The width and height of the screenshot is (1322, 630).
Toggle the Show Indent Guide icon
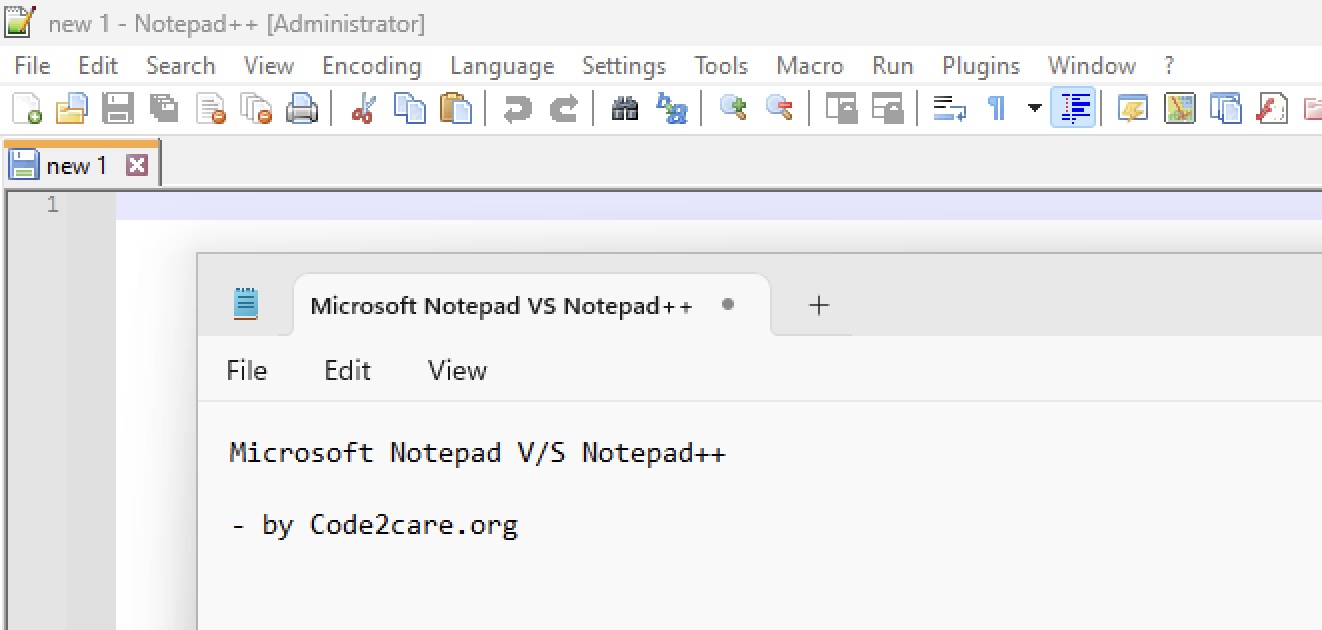(1073, 108)
